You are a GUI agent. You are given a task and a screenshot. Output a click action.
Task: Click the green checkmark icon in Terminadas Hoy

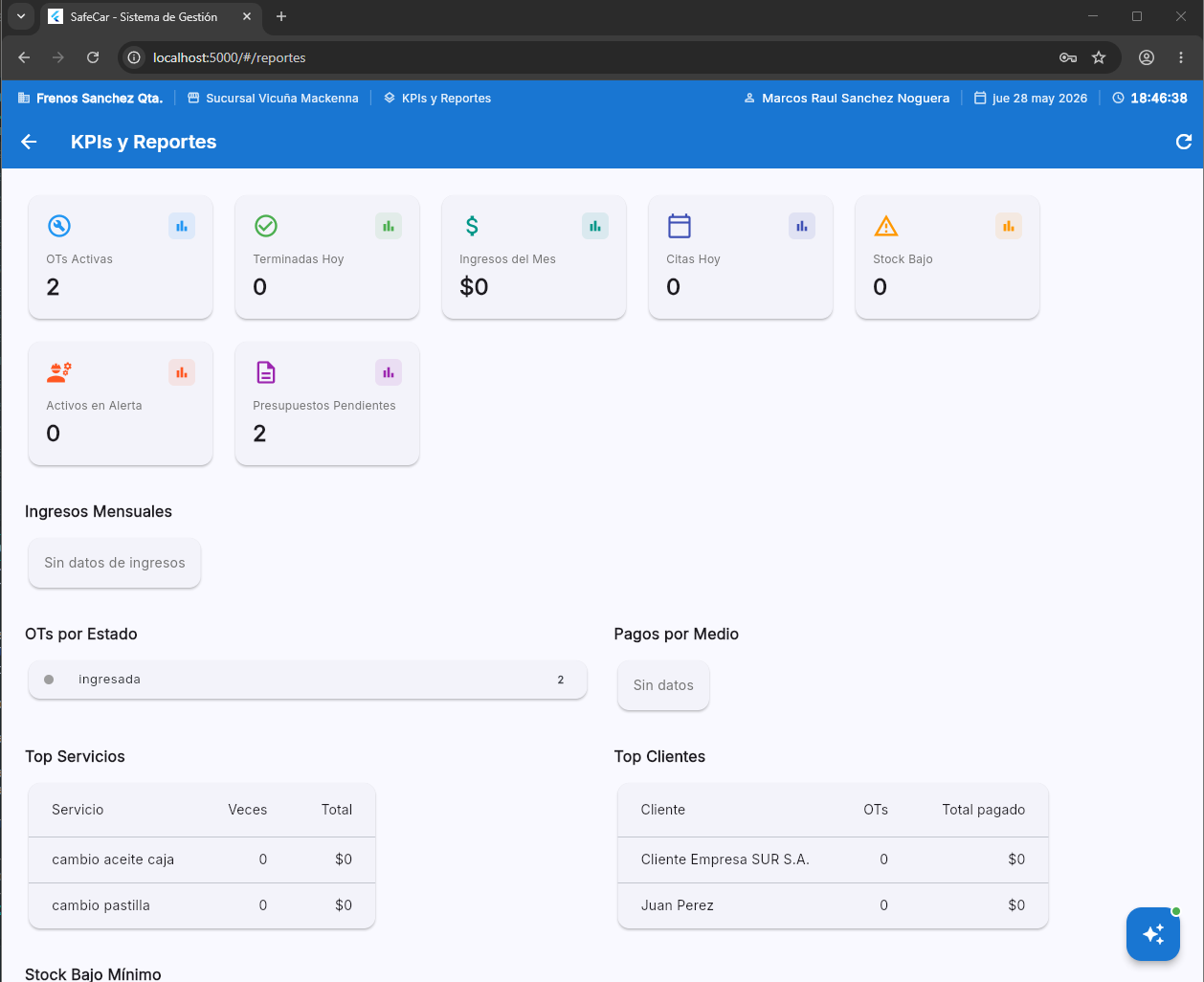266,226
